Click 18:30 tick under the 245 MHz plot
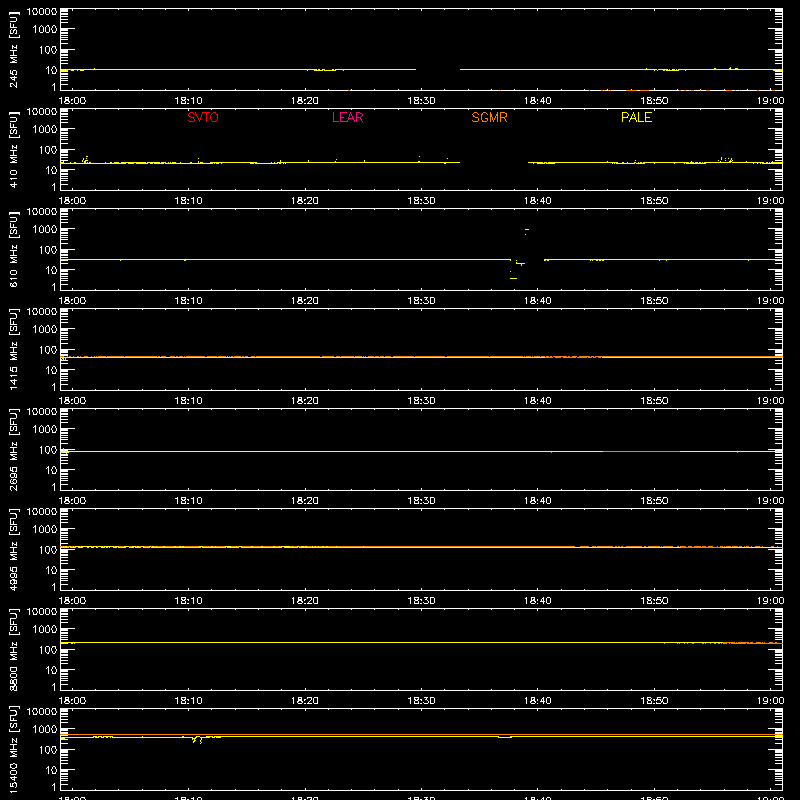This screenshot has width=800, height=800. point(421,101)
